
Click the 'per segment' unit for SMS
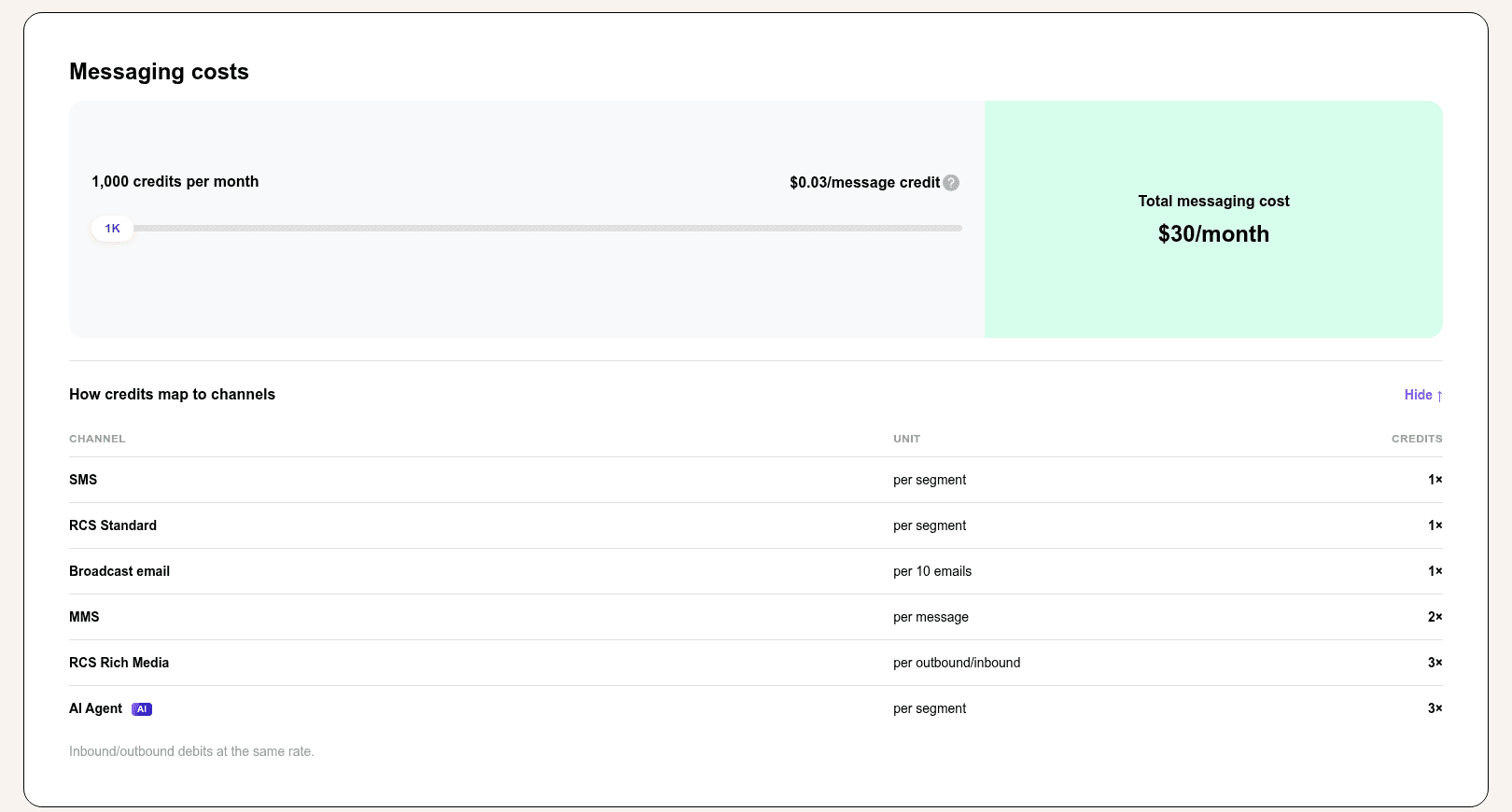930,480
